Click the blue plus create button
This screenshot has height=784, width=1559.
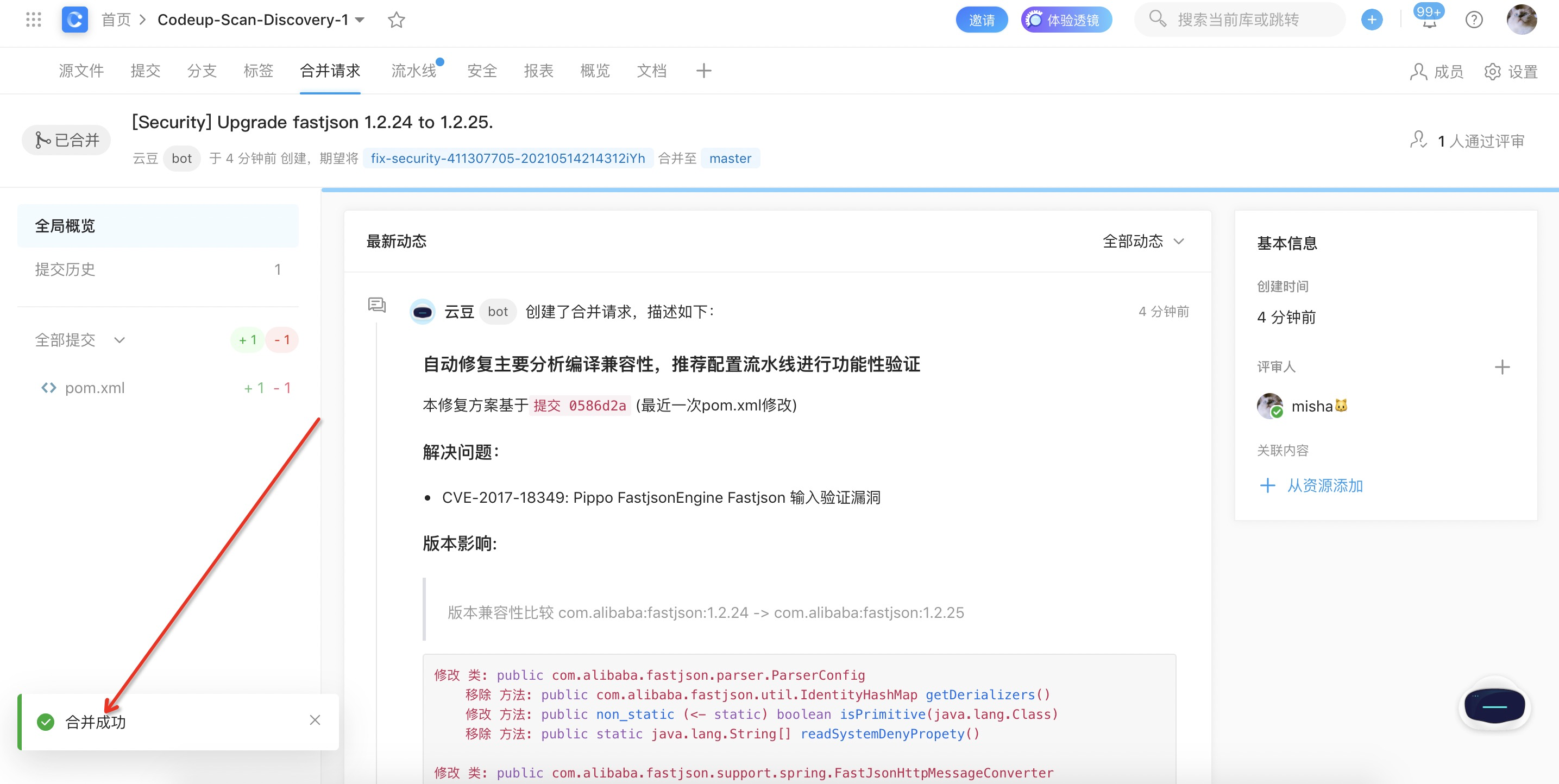(x=1372, y=20)
